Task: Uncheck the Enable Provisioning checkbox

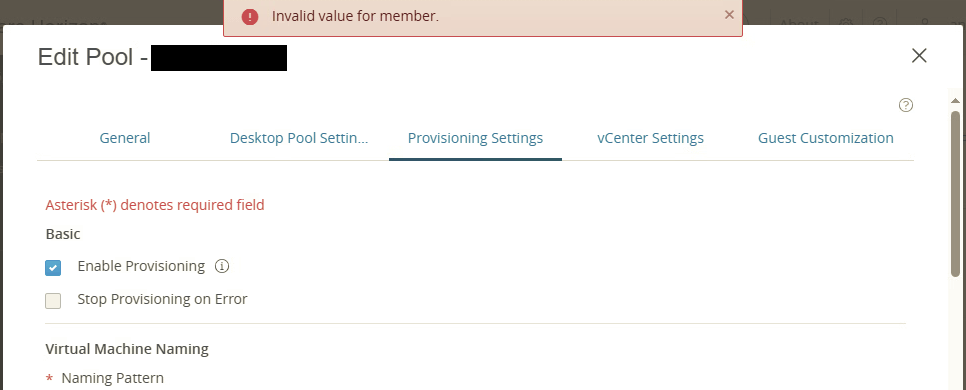Action: tap(53, 268)
